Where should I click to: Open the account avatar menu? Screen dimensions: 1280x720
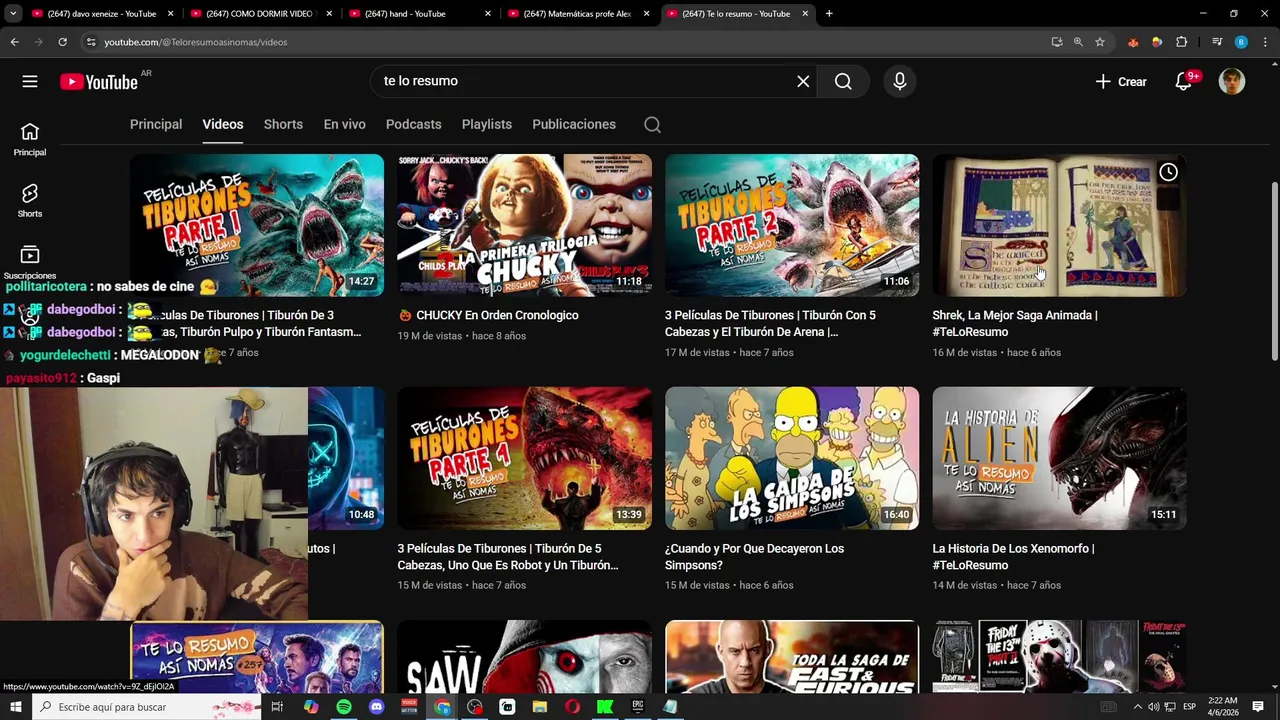click(x=1232, y=82)
